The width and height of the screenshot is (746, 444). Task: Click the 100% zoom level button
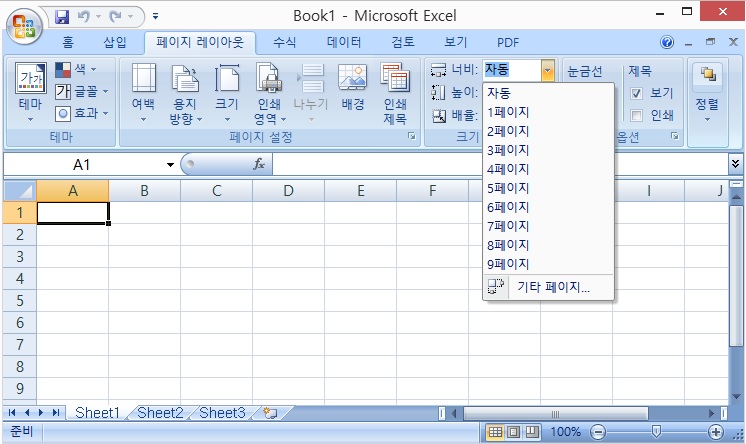(x=566, y=432)
